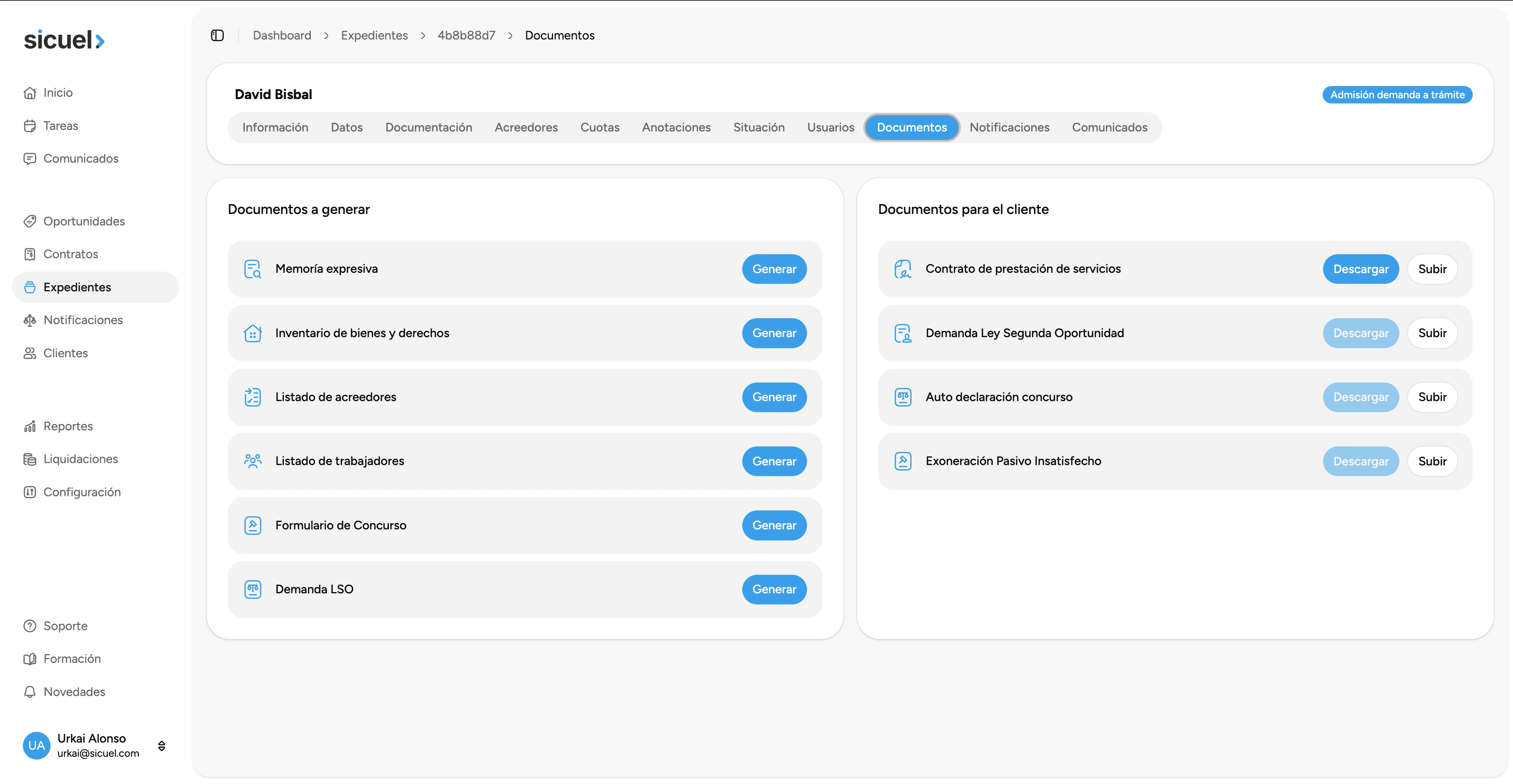Click the Clientes people icon

(x=30, y=353)
